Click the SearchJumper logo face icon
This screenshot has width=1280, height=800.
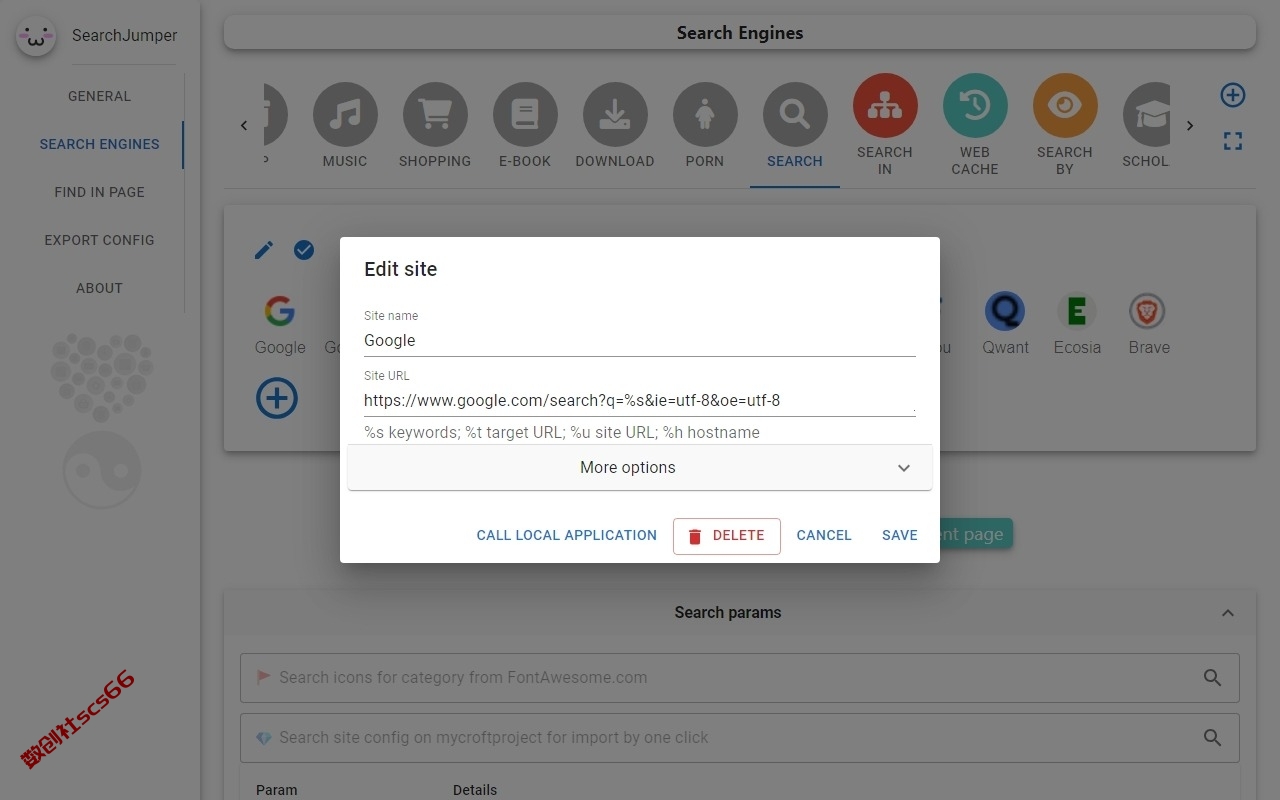coord(36,36)
